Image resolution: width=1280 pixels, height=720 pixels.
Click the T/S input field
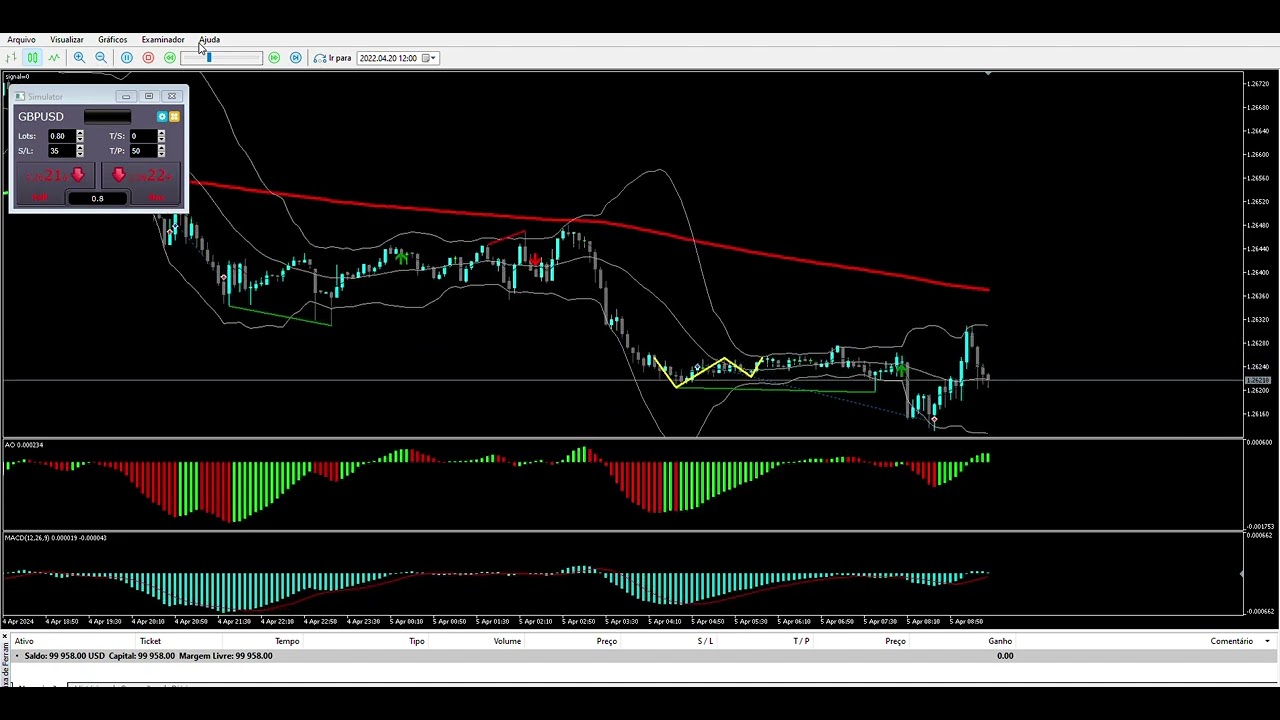point(144,136)
